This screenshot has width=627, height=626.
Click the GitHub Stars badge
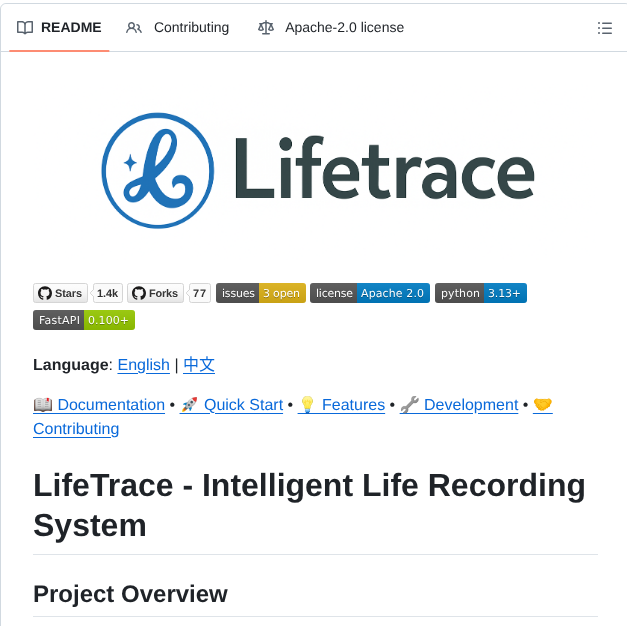60,293
